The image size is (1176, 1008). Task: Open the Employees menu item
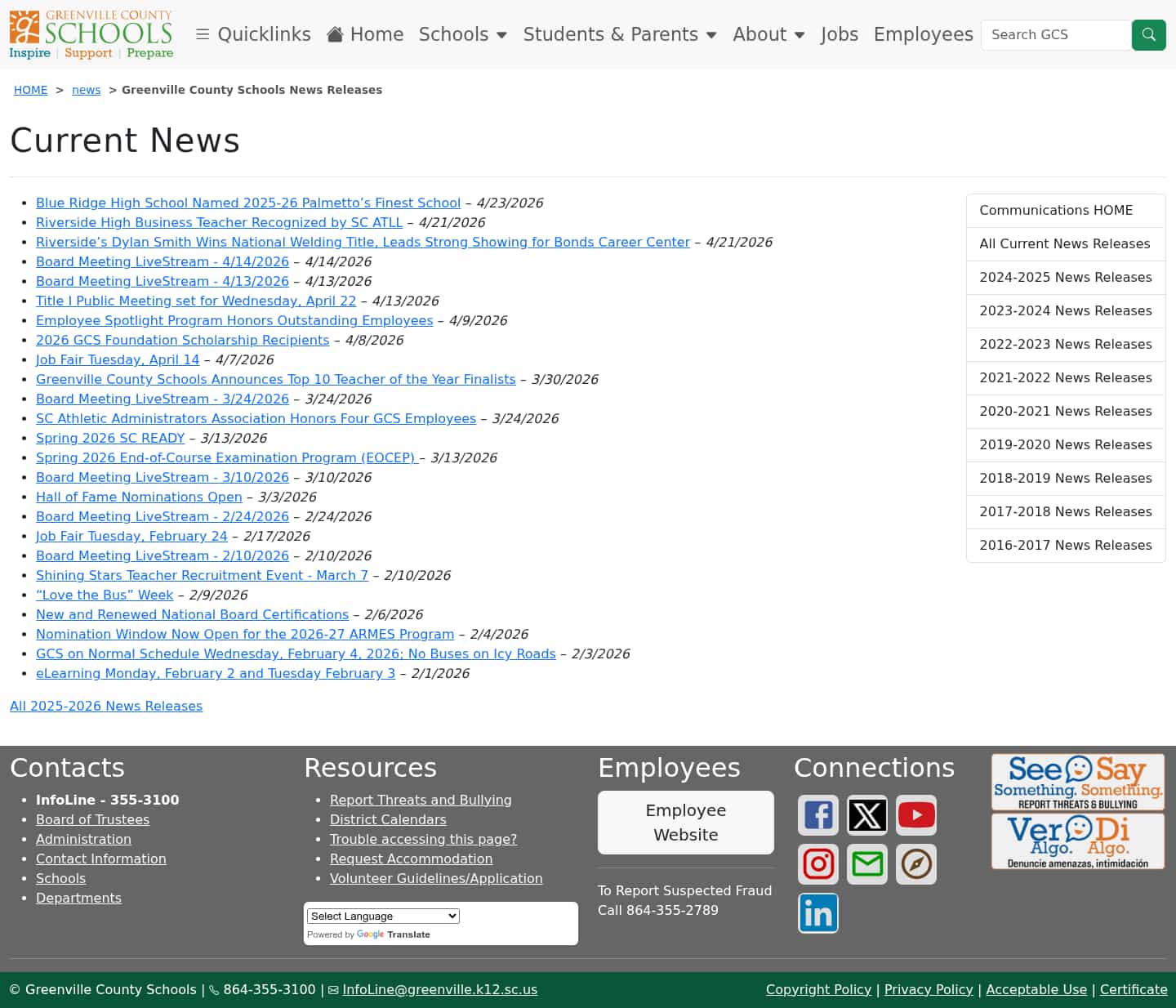click(923, 34)
